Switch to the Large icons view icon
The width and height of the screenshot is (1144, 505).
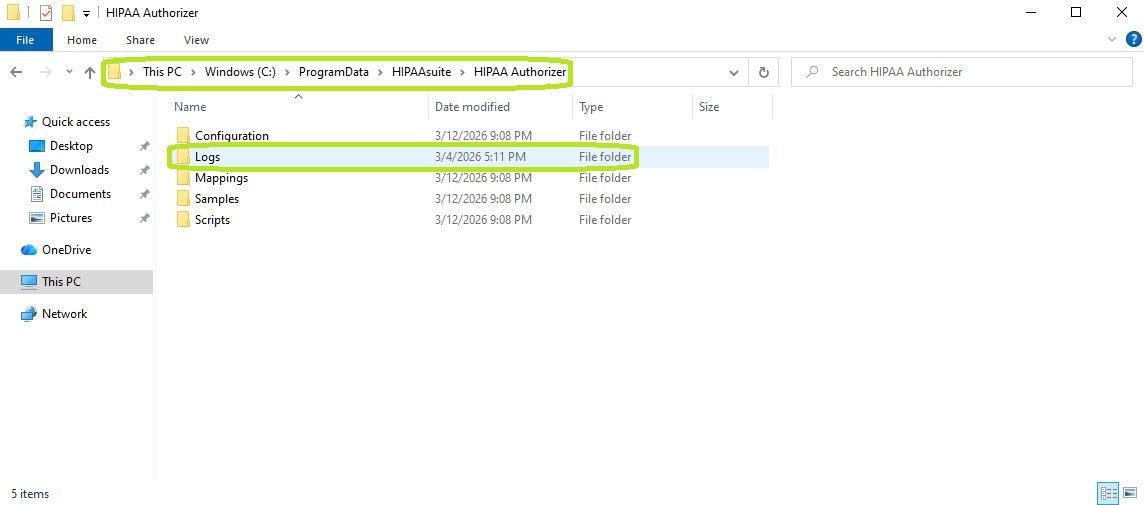coord(1129,493)
